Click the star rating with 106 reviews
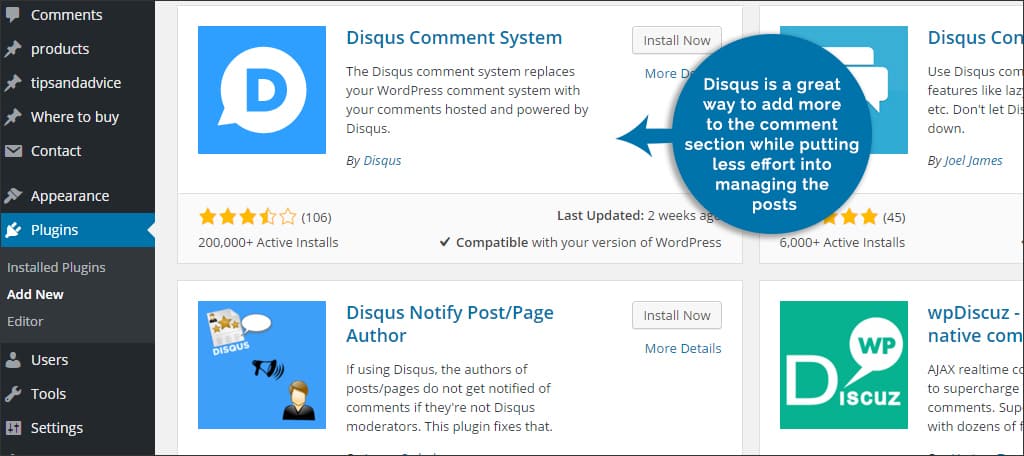This screenshot has width=1024, height=456. click(248, 217)
